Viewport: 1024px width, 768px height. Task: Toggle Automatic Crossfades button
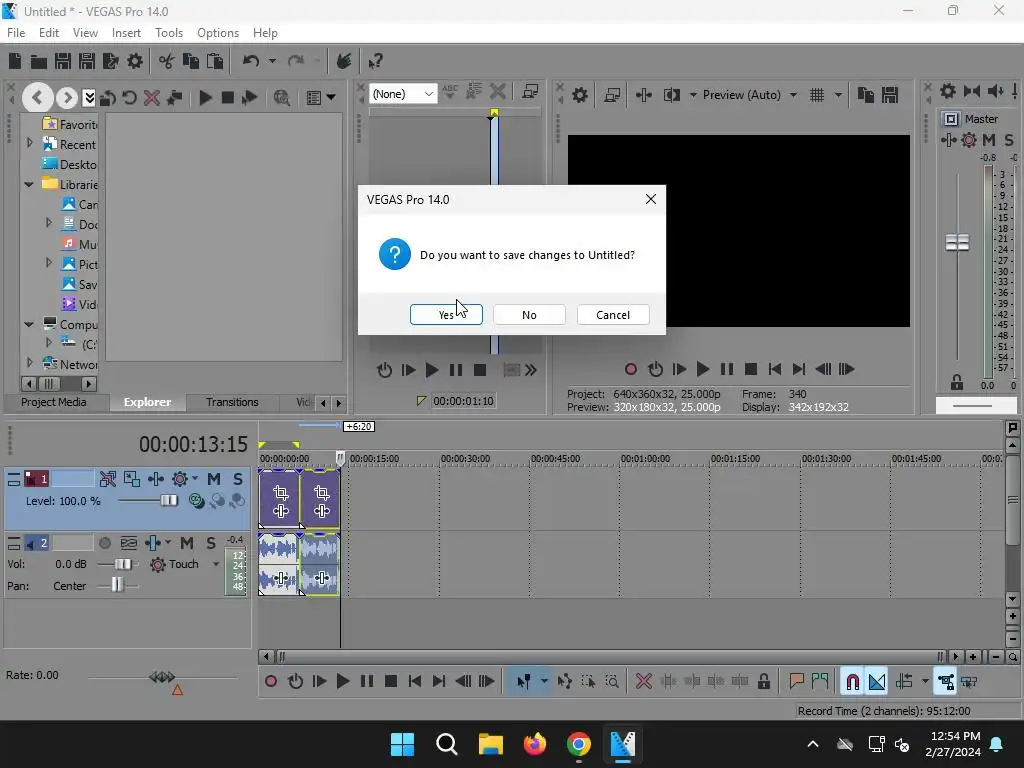(x=876, y=682)
